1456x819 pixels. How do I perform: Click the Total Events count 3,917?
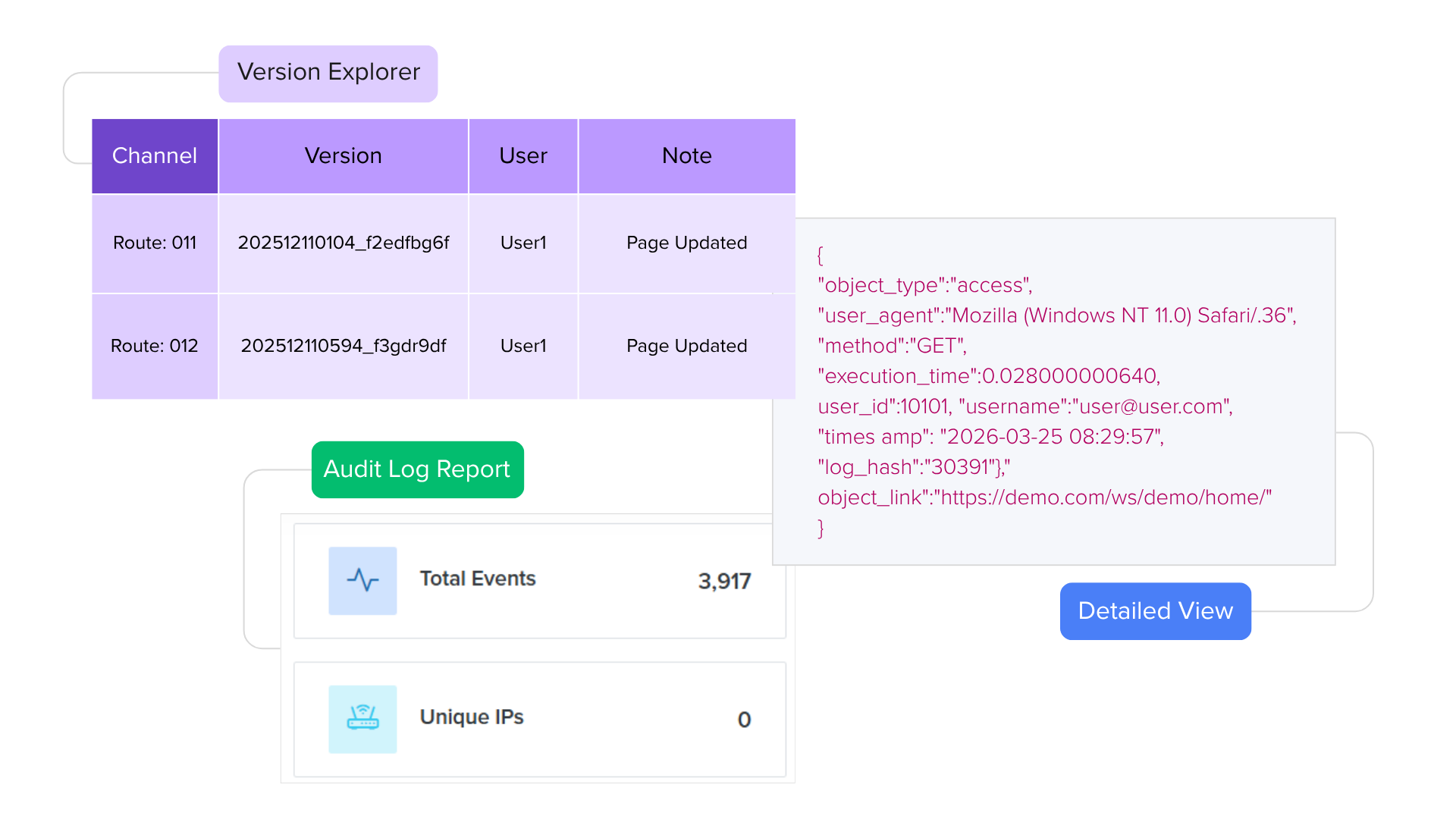point(724,582)
